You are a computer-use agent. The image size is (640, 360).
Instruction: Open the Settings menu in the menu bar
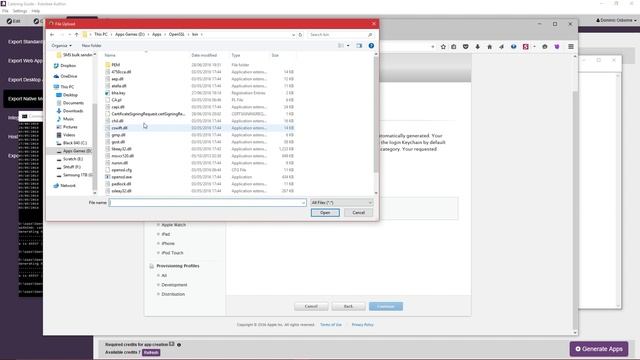point(20,11)
